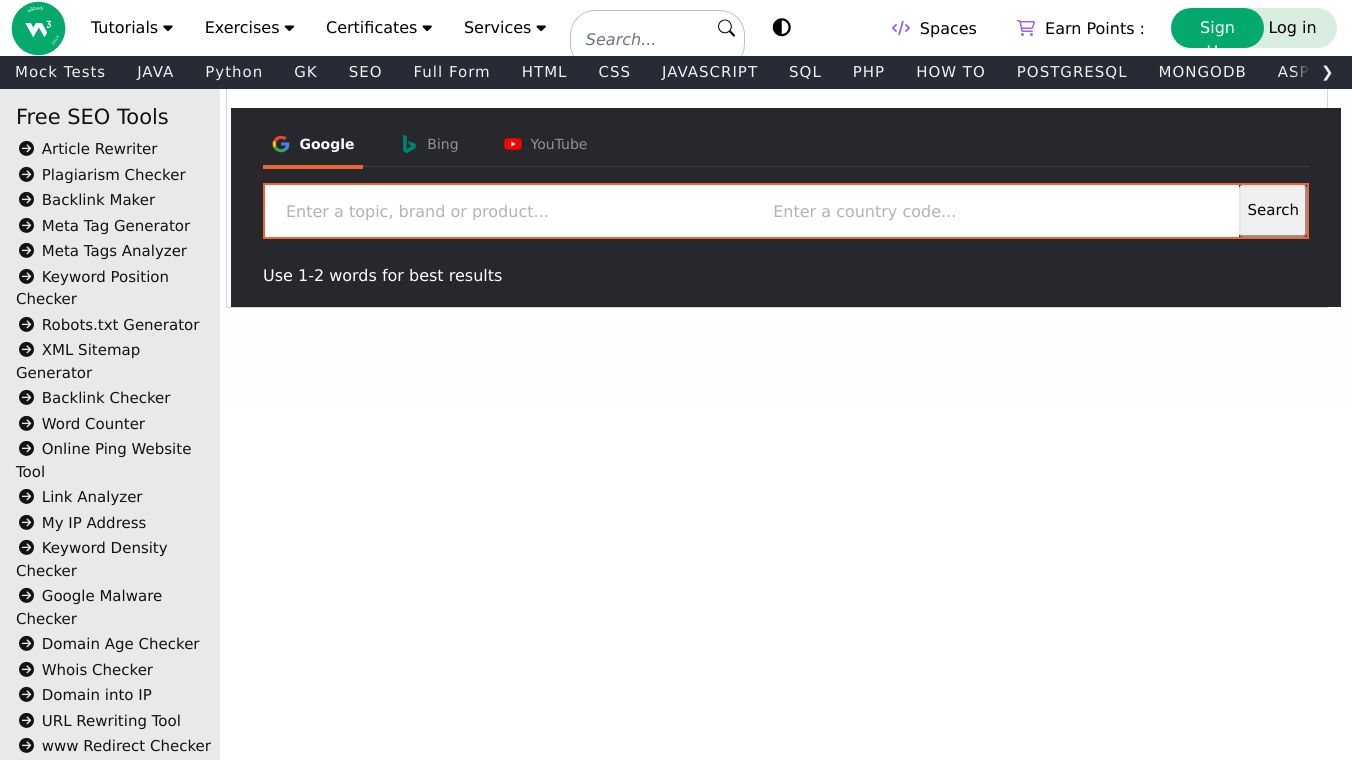The width and height of the screenshot is (1352, 760).
Task: Open the Google Malware Checker link
Action: pos(89,607)
